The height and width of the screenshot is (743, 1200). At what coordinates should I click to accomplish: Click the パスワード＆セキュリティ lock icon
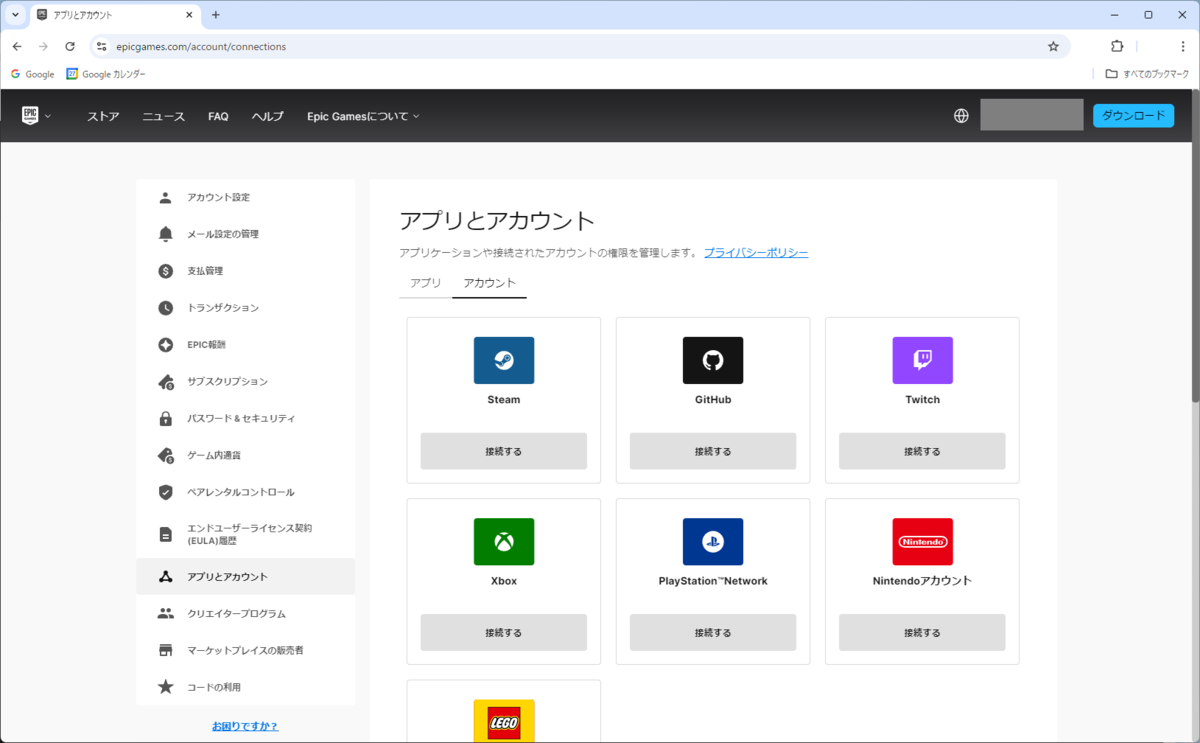166,418
